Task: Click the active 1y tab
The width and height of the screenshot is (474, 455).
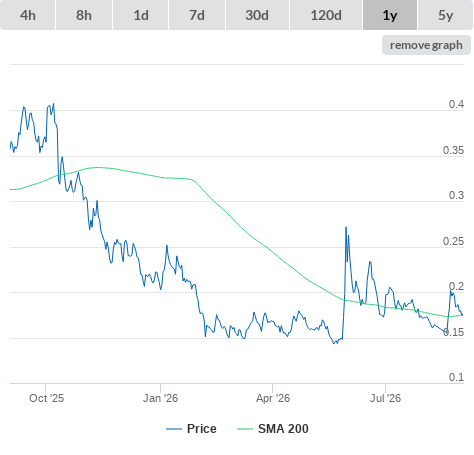Action: [x=390, y=15]
